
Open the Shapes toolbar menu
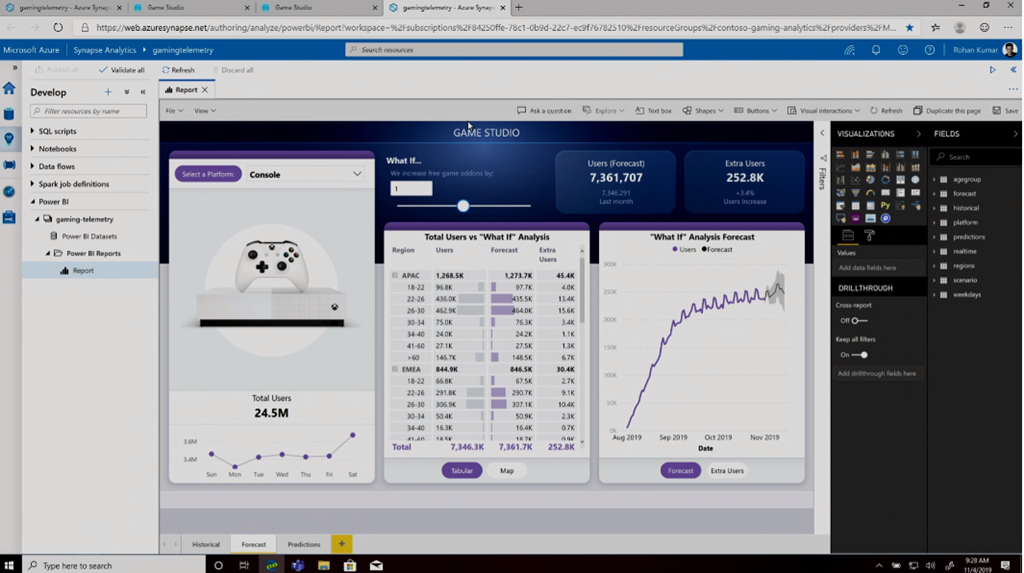[703, 111]
